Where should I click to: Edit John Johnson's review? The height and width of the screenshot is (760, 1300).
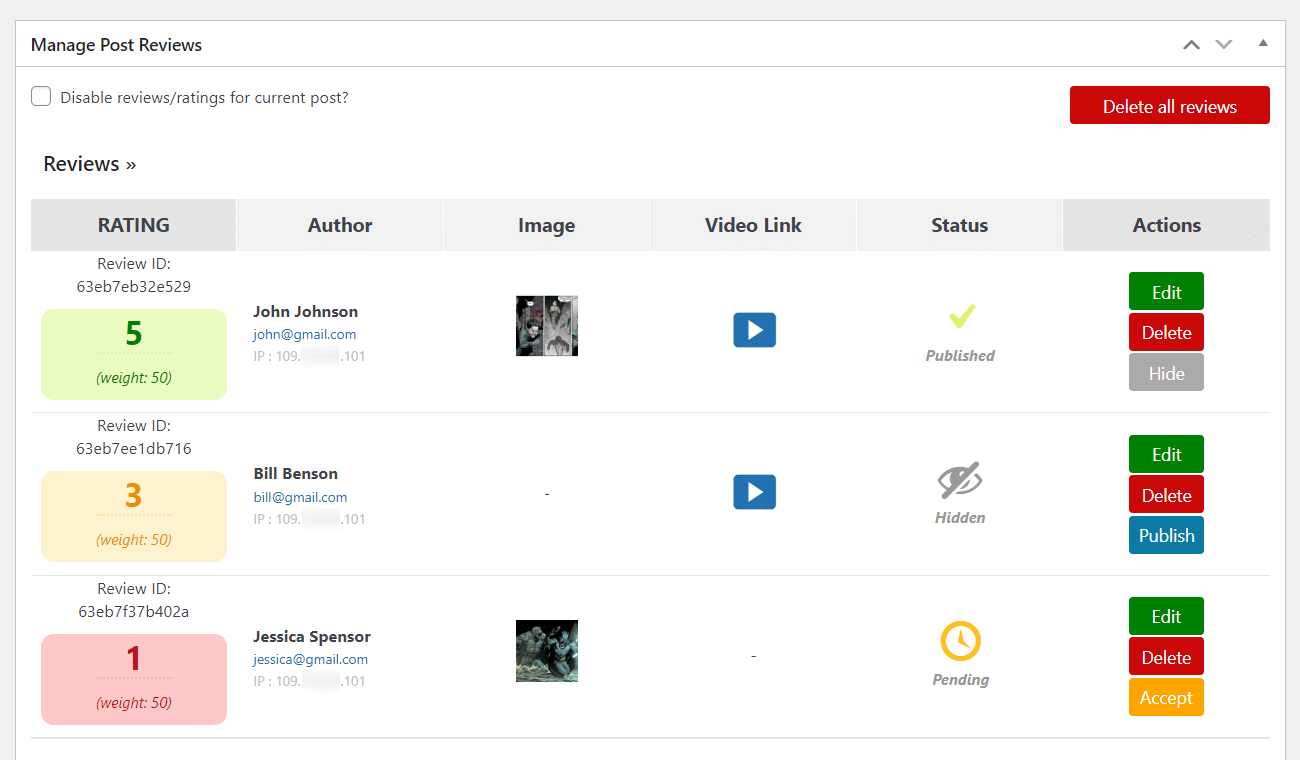click(1166, 292)
